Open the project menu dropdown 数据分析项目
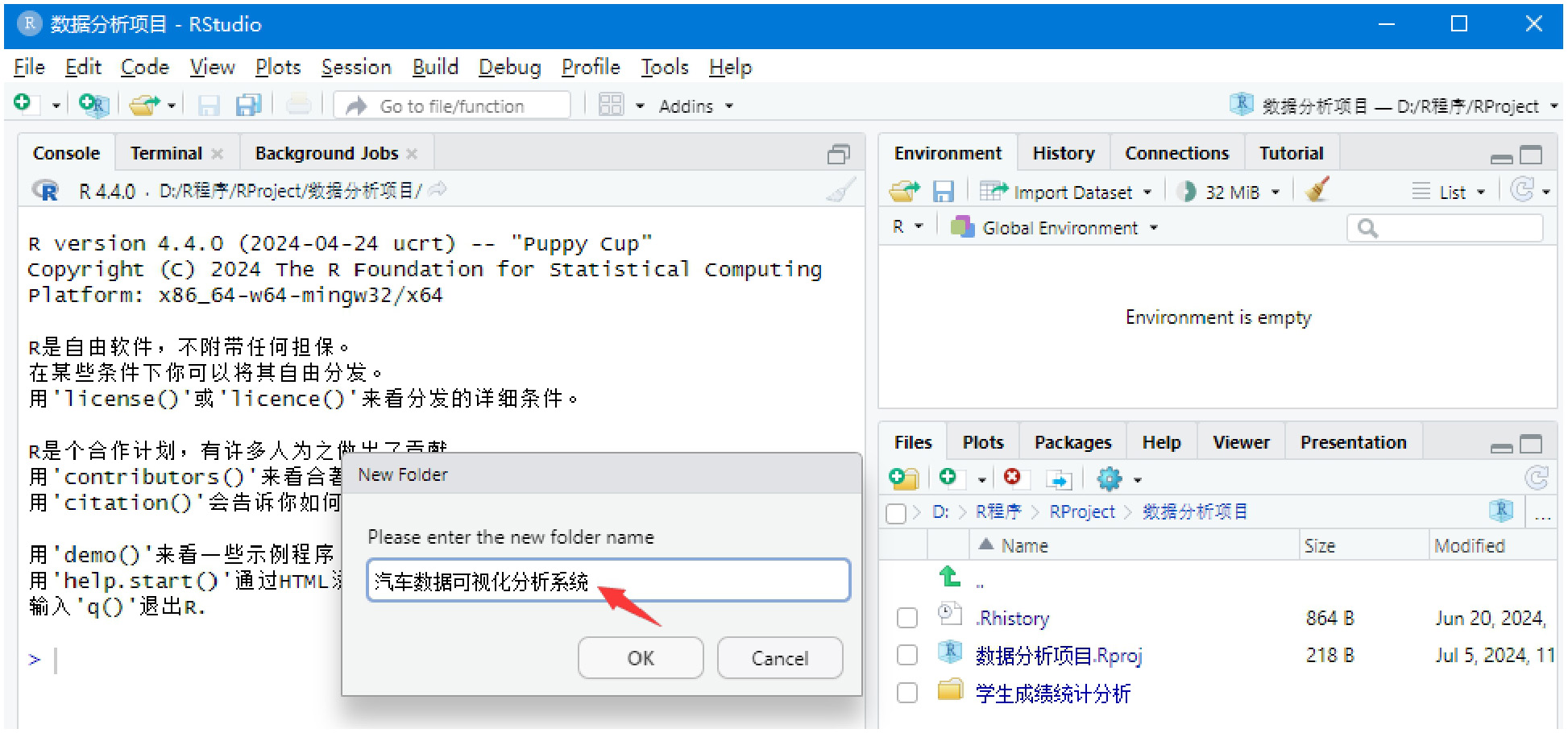The width and height of the screenshot is (1568, 733). pyautogui.click(x=1393, y=106)
